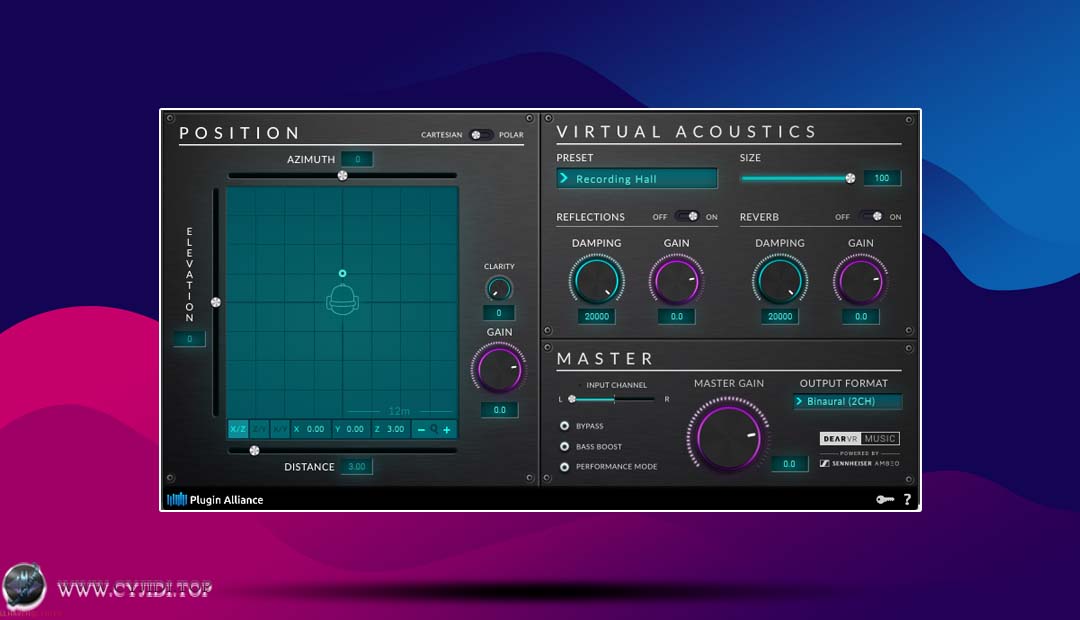
Task: Click the dearVR MUSIC logo badge
Action: pos(860,439)
